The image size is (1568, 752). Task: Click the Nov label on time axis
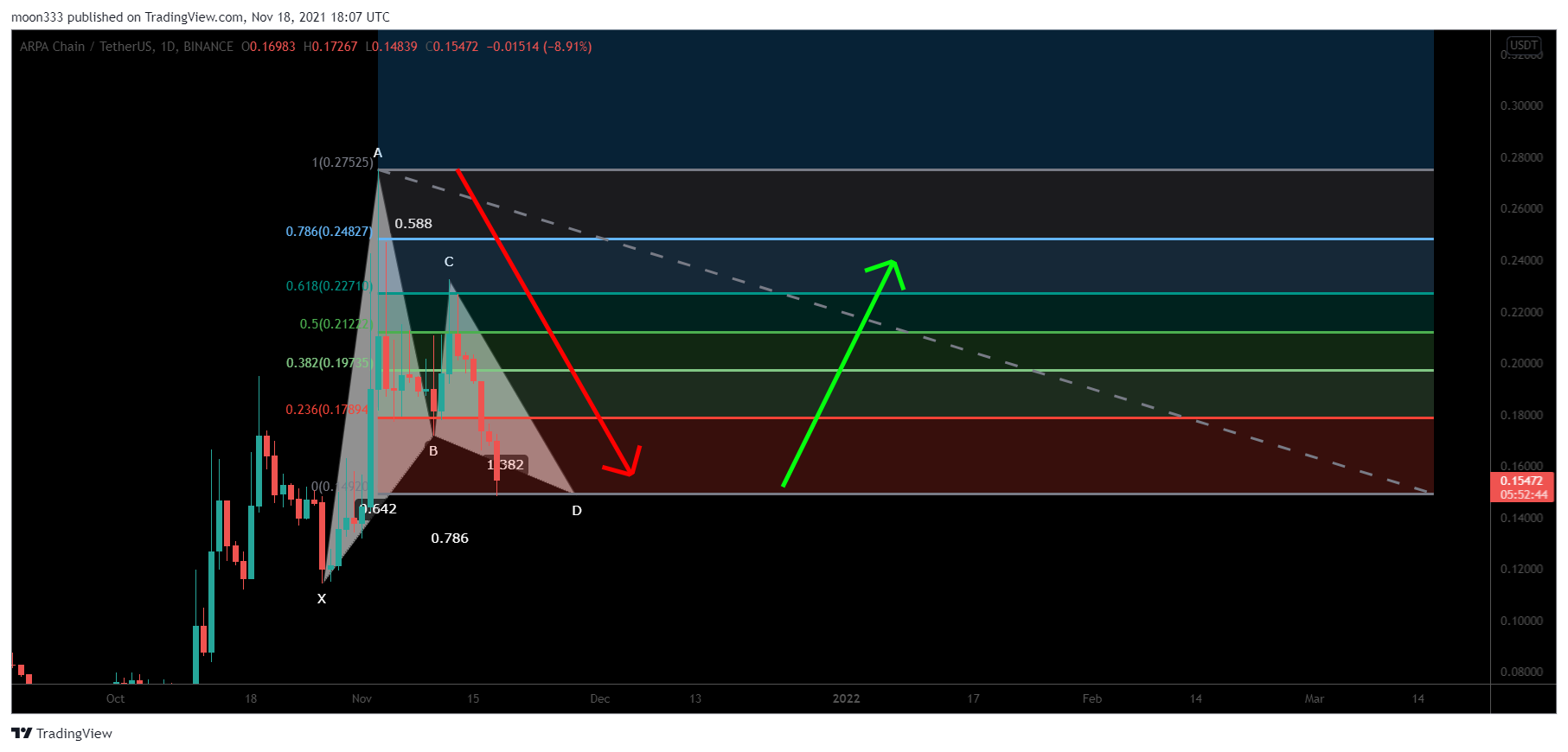(362, 698)
